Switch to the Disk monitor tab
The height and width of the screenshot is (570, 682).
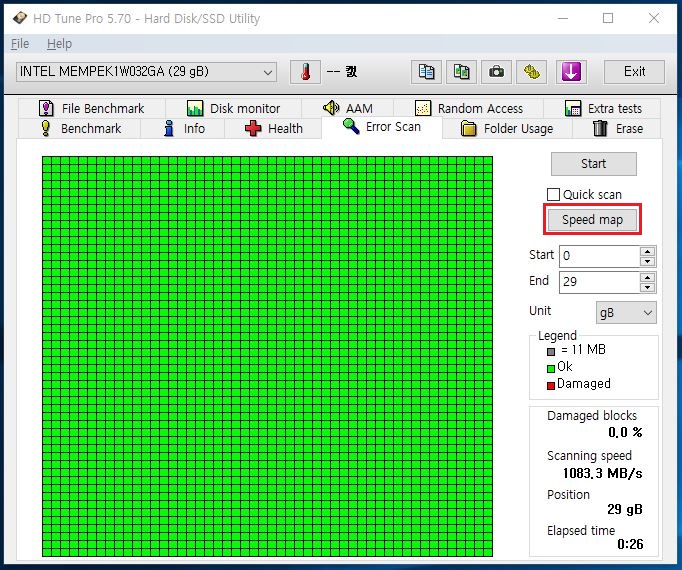pos(234,108)
